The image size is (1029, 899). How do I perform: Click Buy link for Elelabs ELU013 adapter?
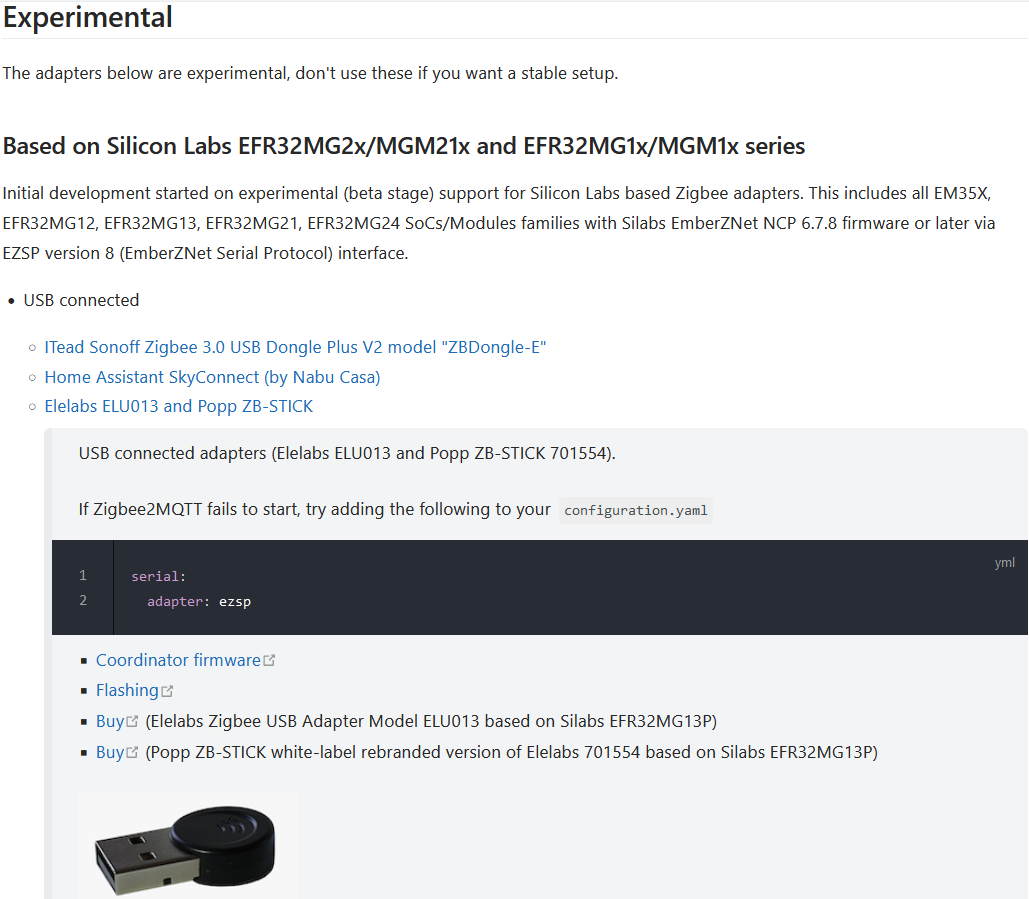tap(110, 721)
